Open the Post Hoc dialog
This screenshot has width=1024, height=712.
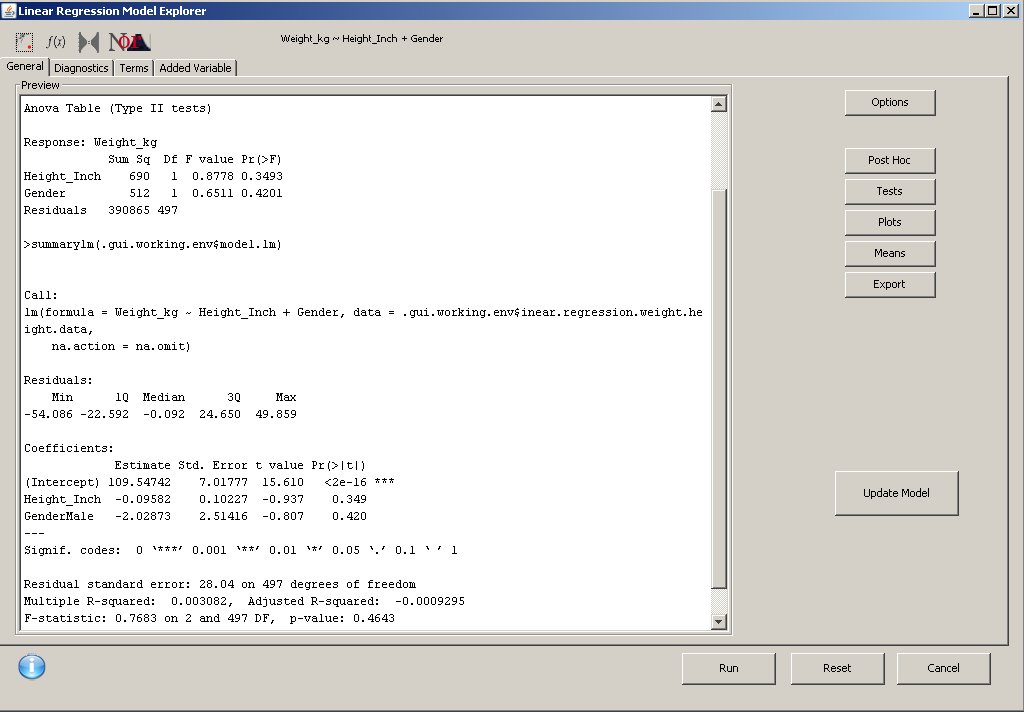pos(889,160)
